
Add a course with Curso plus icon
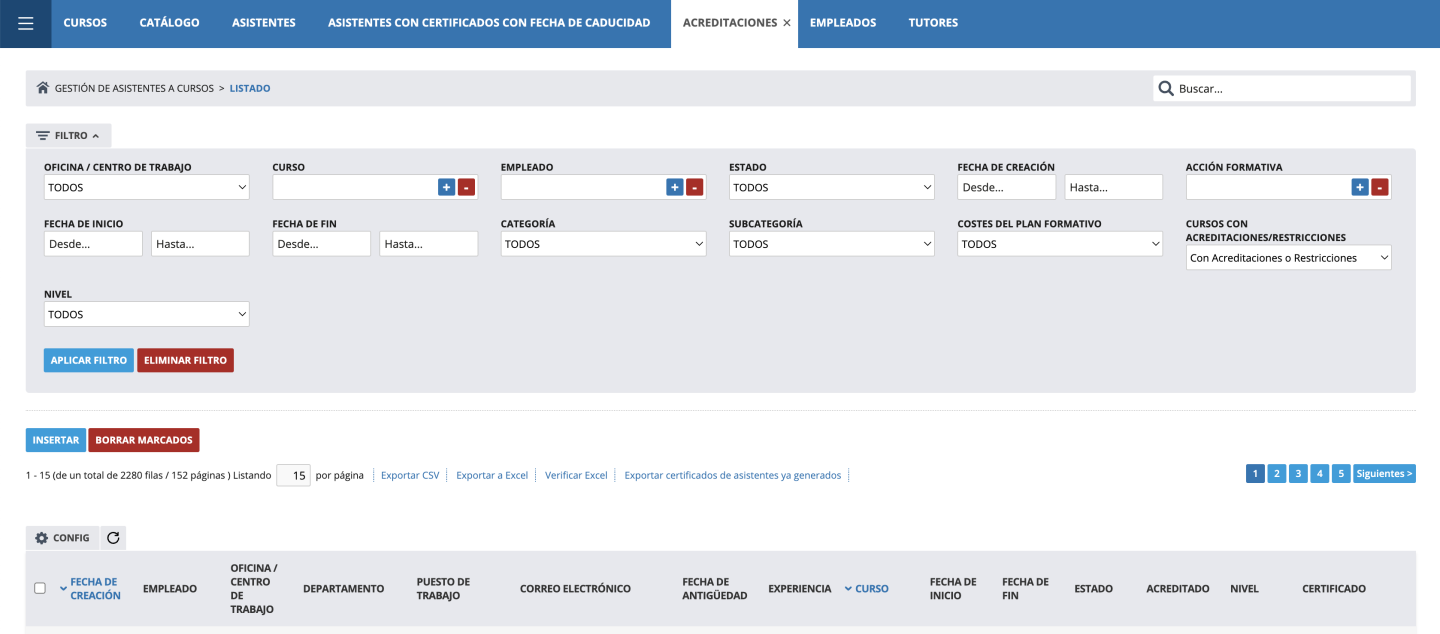pos(446,187)
